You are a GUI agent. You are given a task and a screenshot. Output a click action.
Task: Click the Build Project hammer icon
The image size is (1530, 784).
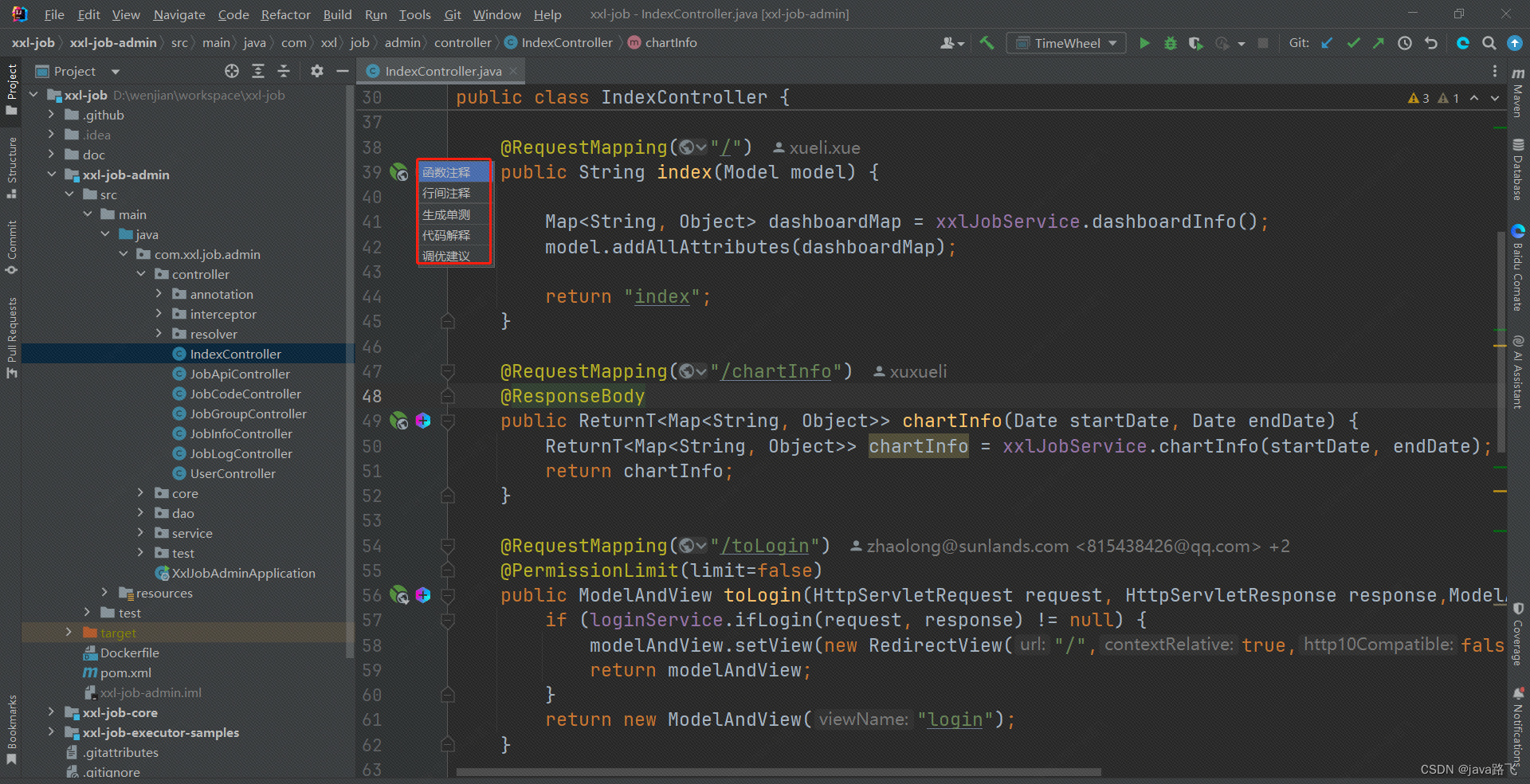point(987,43)
